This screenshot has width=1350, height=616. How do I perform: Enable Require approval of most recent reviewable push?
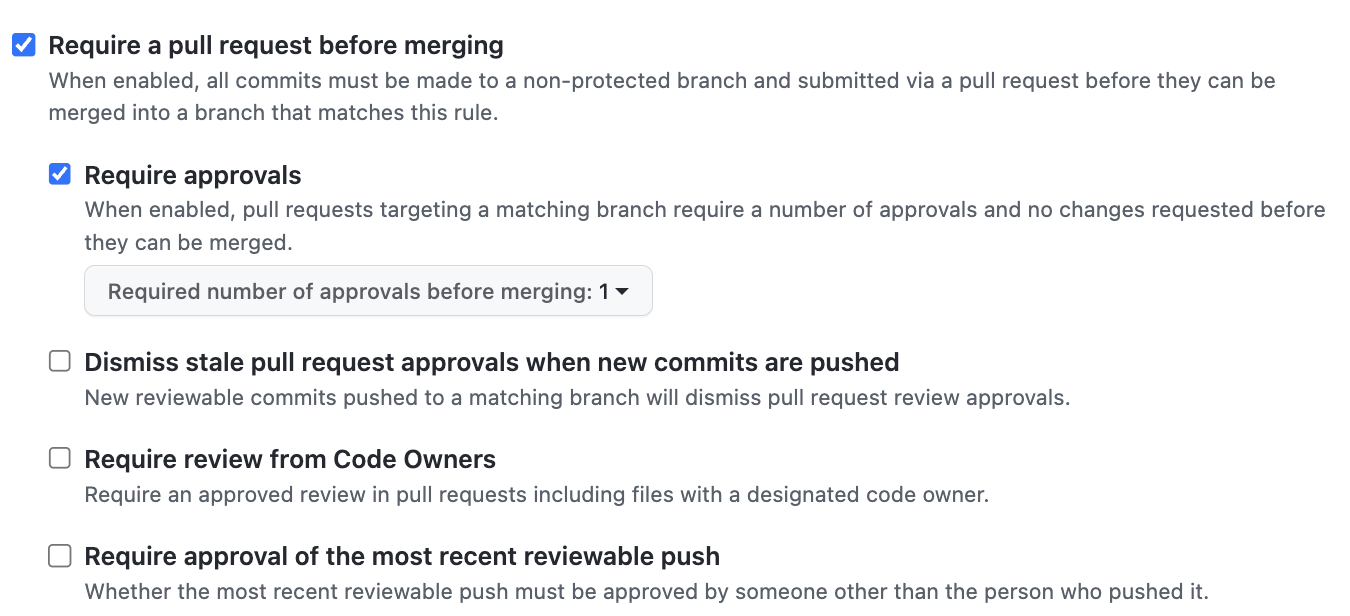click(59, 555)
